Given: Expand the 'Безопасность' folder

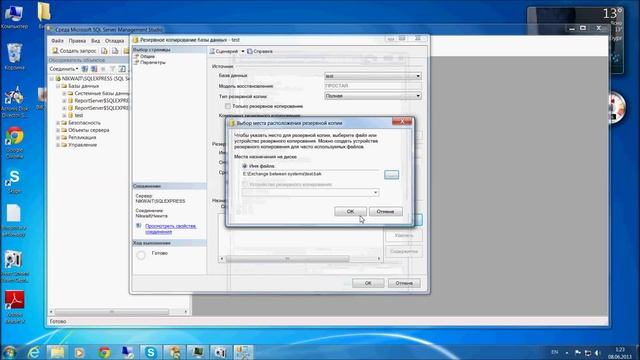Looking at the screenshot, I should pos(58,123).
